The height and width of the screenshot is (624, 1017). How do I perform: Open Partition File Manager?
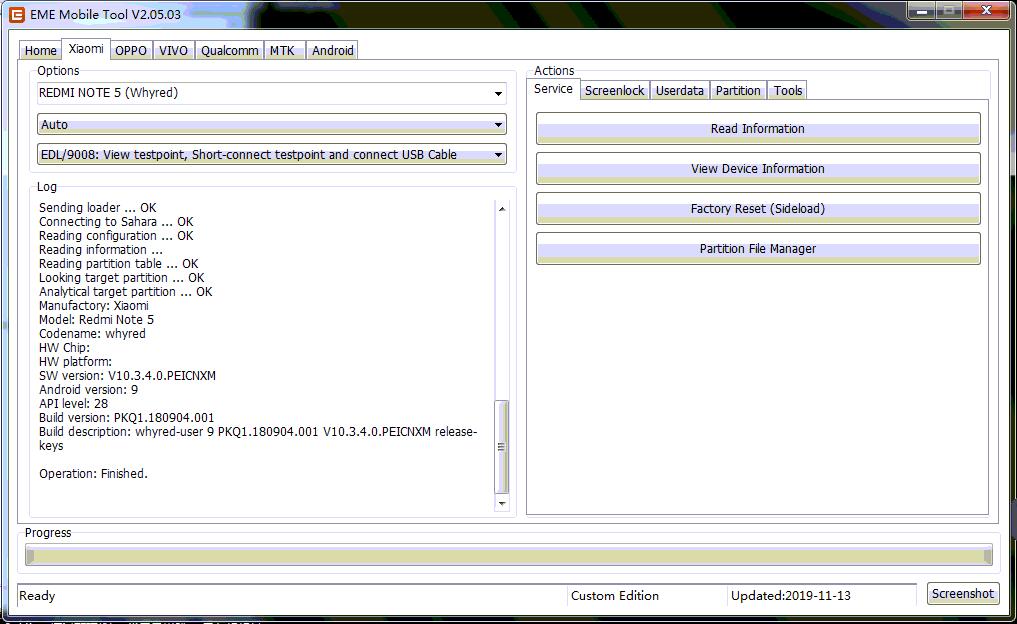tap(758, 248)
